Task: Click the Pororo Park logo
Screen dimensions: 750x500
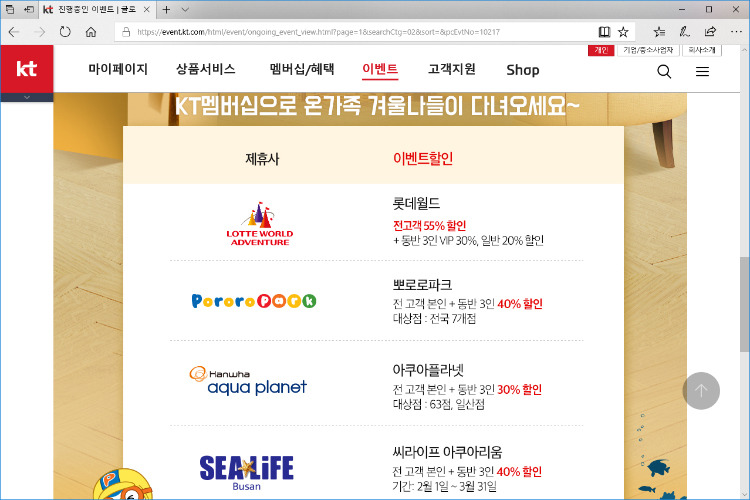Action: [x=254, y=300]
